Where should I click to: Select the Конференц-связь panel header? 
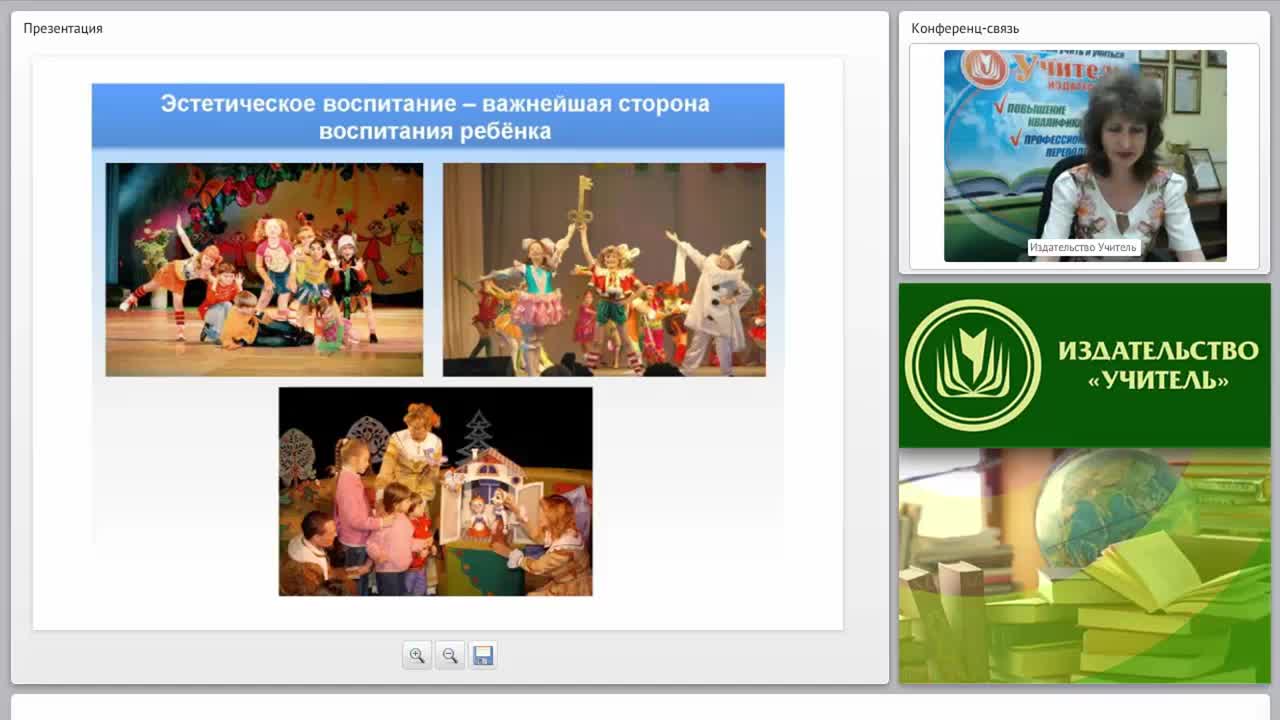tap(965, 28)
